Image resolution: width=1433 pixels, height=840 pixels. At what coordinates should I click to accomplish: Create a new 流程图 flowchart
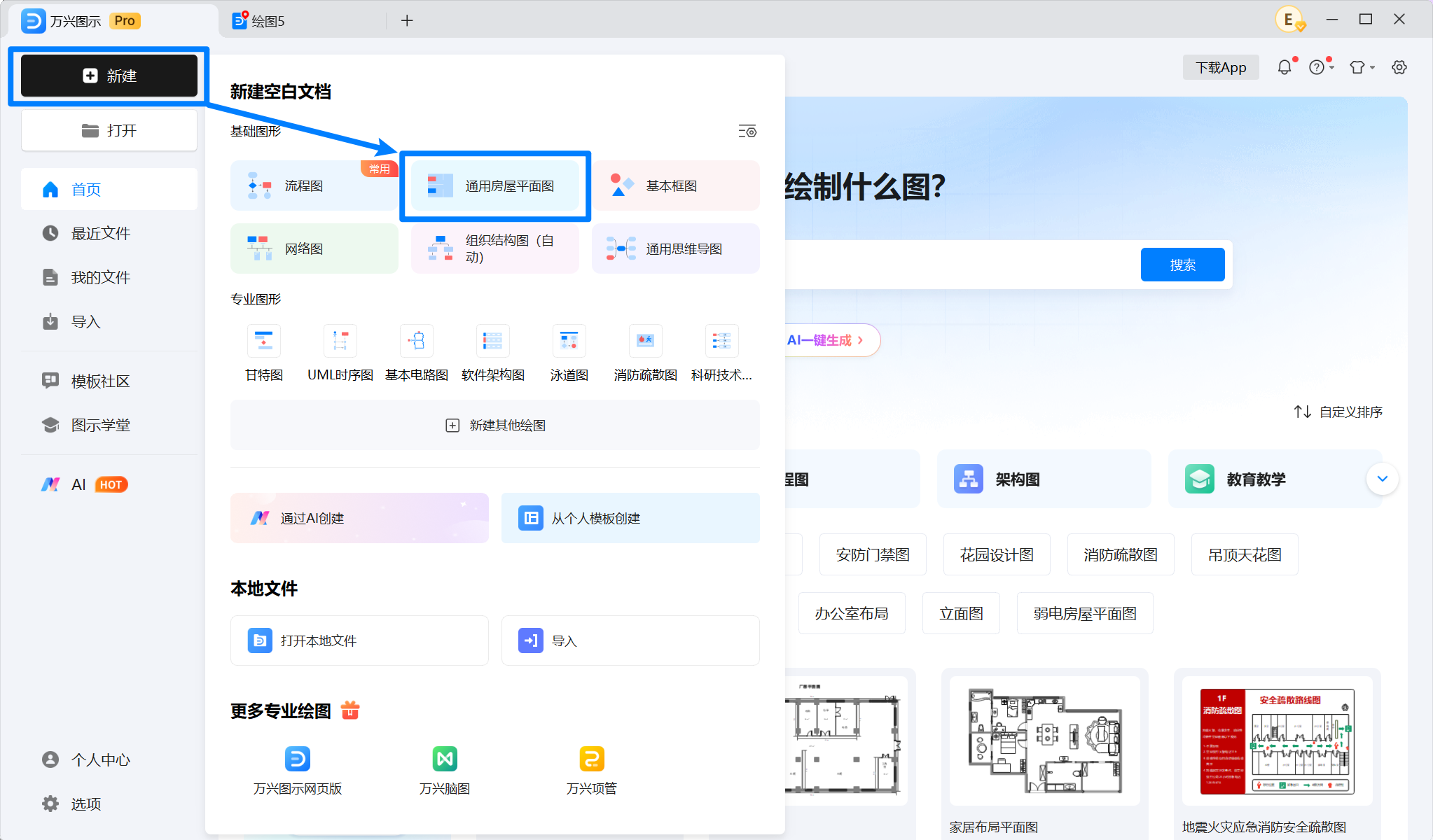[314, 185]
